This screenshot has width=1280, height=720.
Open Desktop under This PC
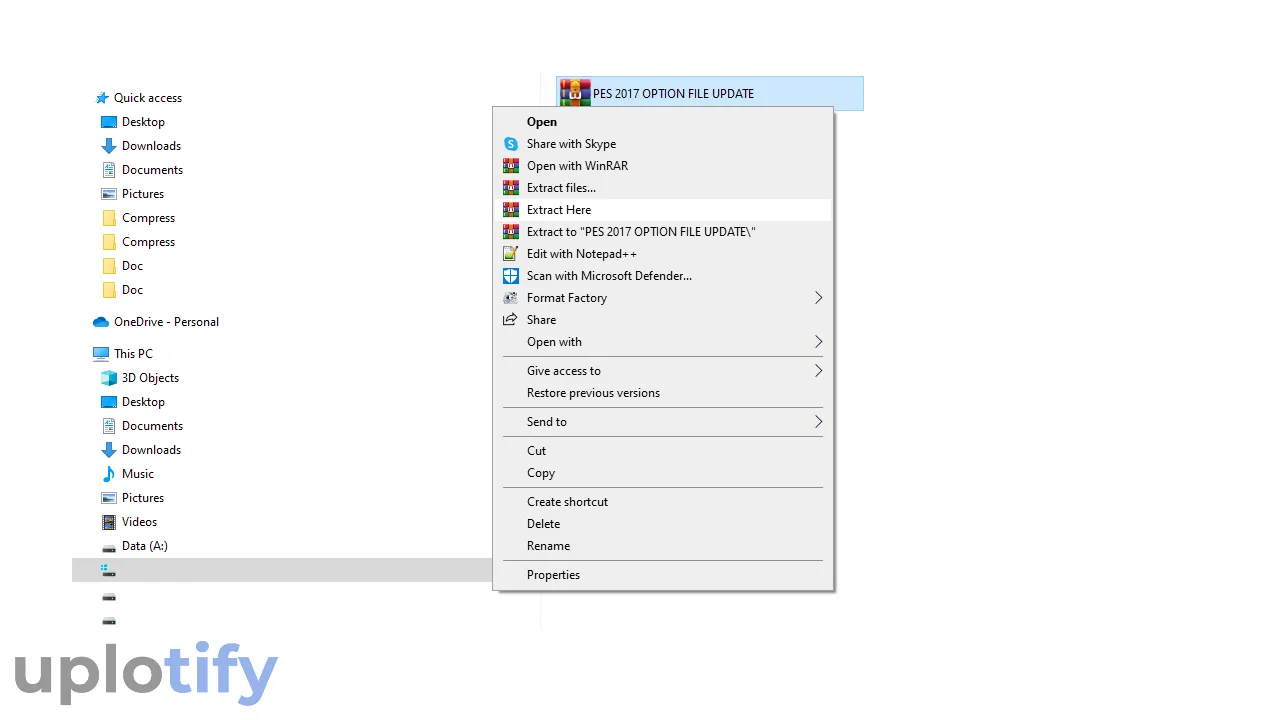coord(143,402)
